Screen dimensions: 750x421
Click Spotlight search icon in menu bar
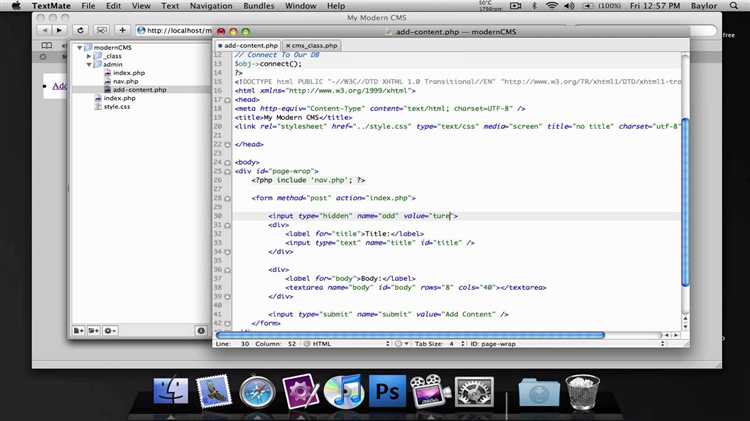pyautogui.click(x=734, y=6)
